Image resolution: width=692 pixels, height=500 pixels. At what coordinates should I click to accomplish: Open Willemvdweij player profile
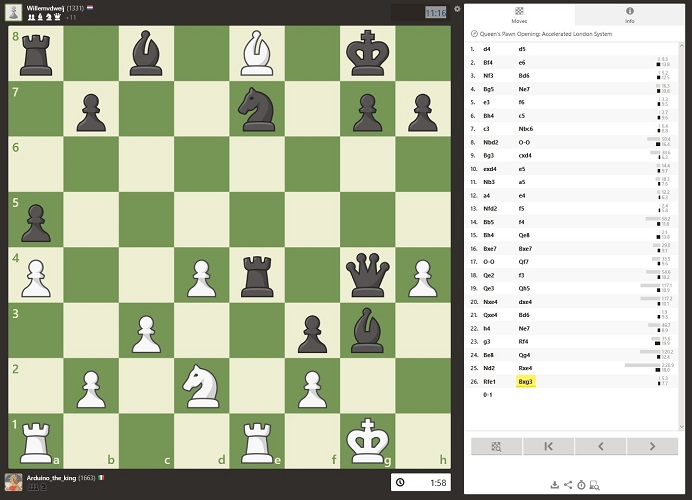click(x=45, y=7)
